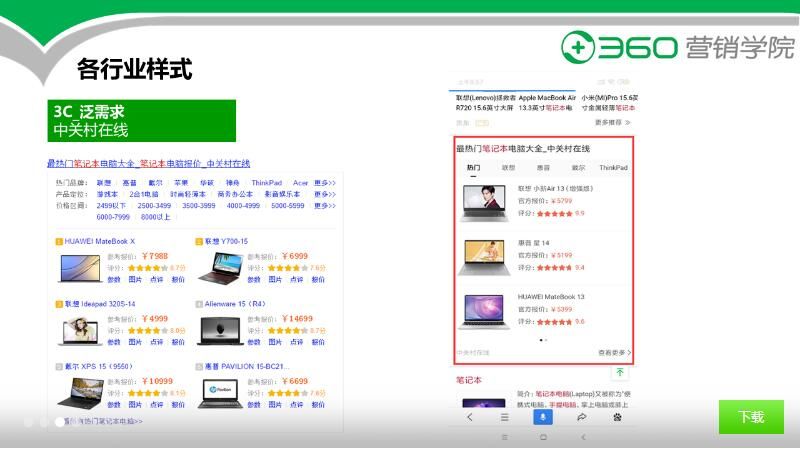Expand 更多>> in the 价格区间 row
Image resolution: width=800 pixels, height=449 pixels.
pos(325,206)
